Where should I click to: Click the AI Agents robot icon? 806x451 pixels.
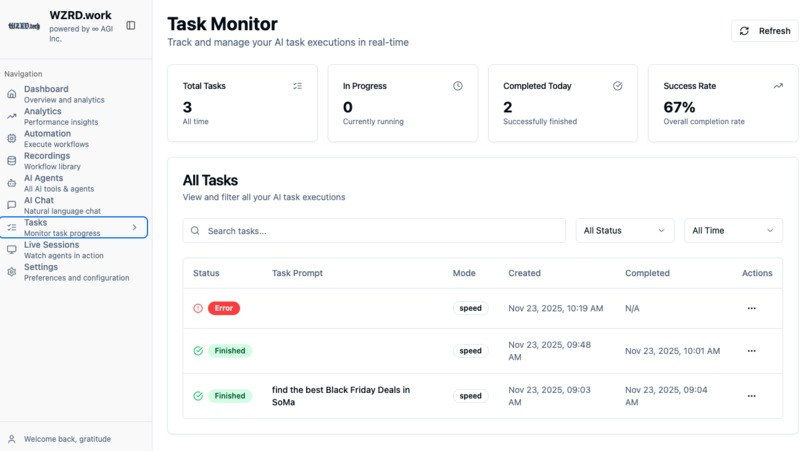pos(12,183)
